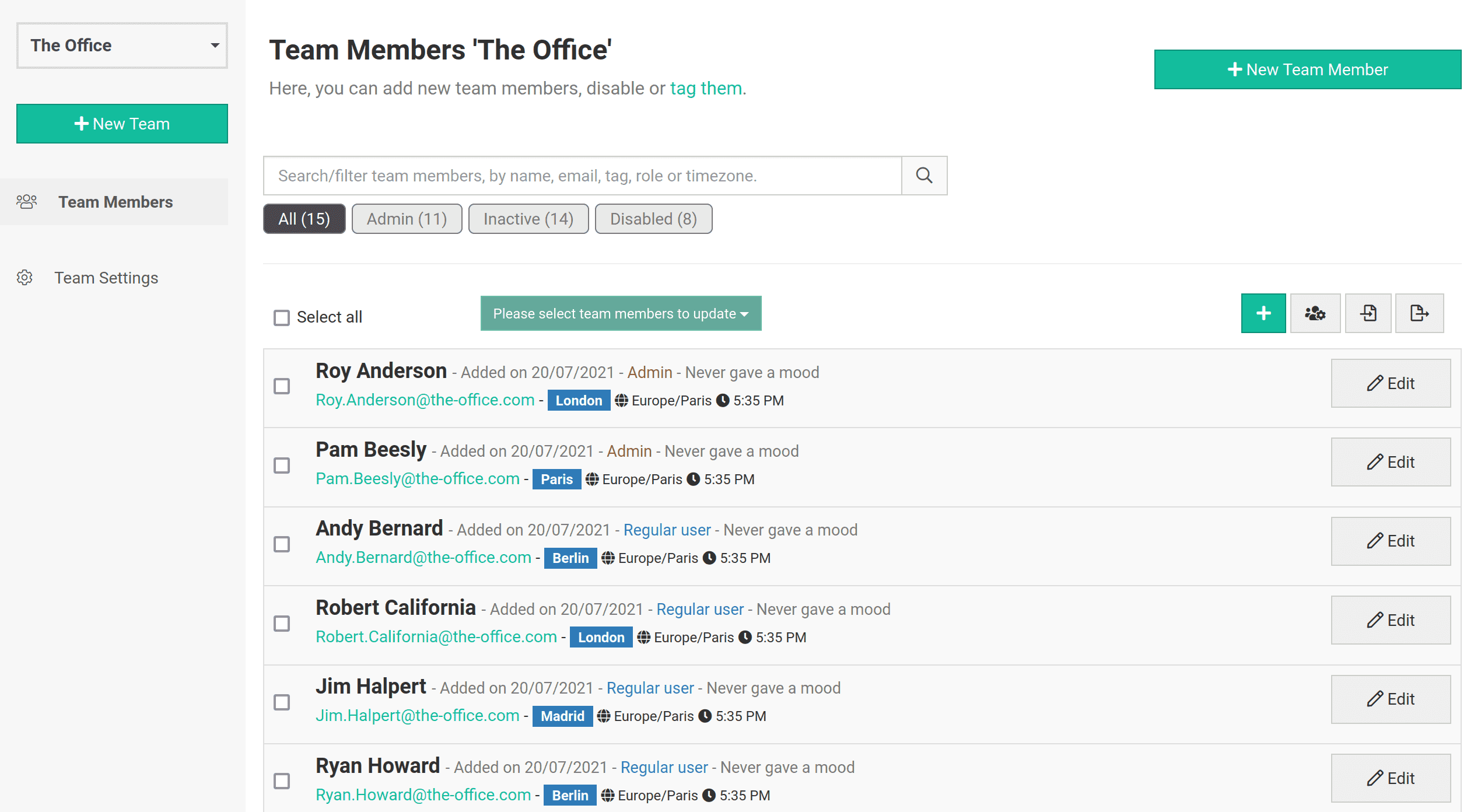Viewport: 1481px width, 812px height.
Task: Click the pencil Edit button for Roy Anderson
Action: (x=1390, y=383)
